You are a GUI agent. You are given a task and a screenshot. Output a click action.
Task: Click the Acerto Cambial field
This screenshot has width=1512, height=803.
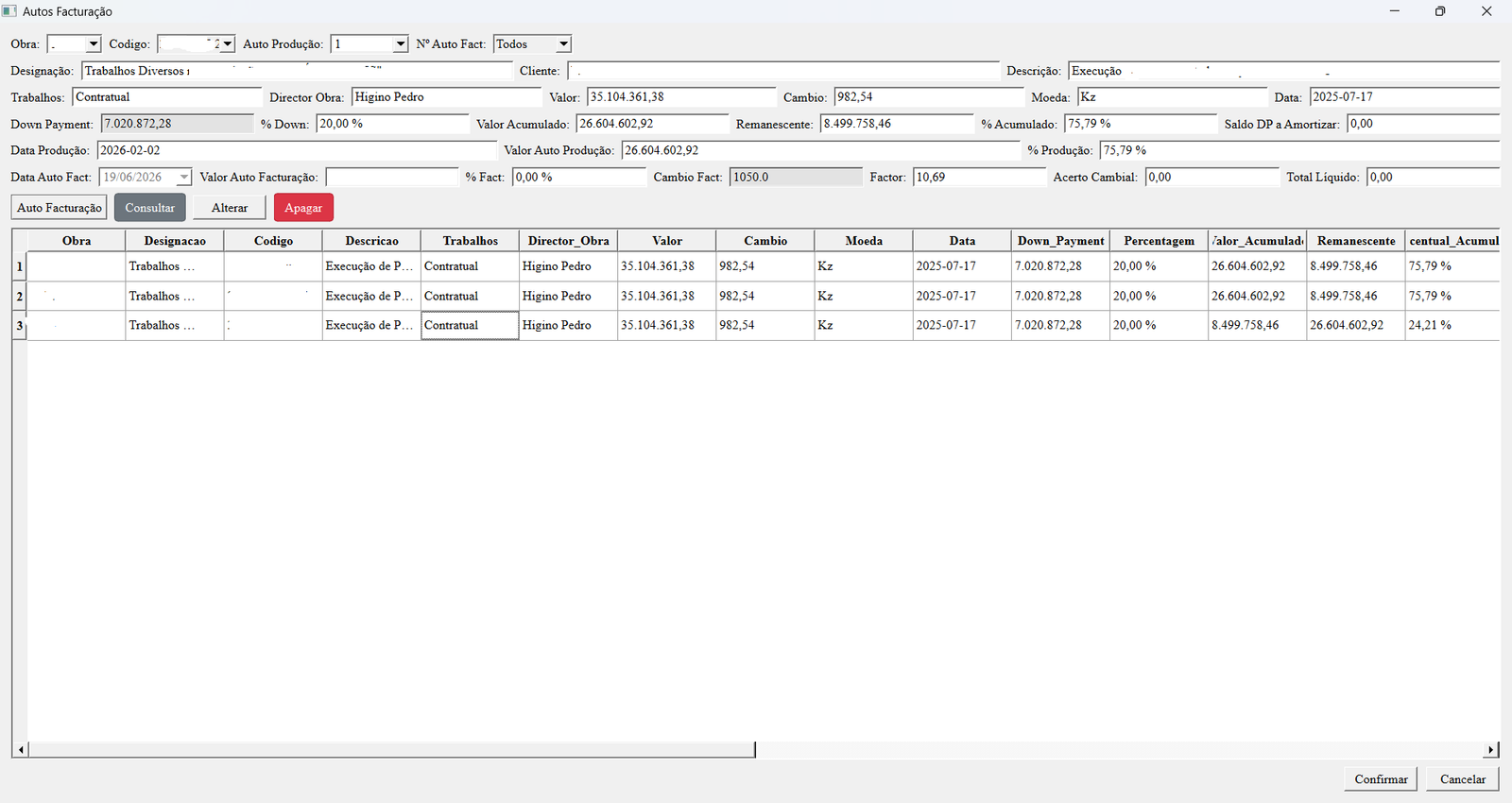[x=1212, y=178]
